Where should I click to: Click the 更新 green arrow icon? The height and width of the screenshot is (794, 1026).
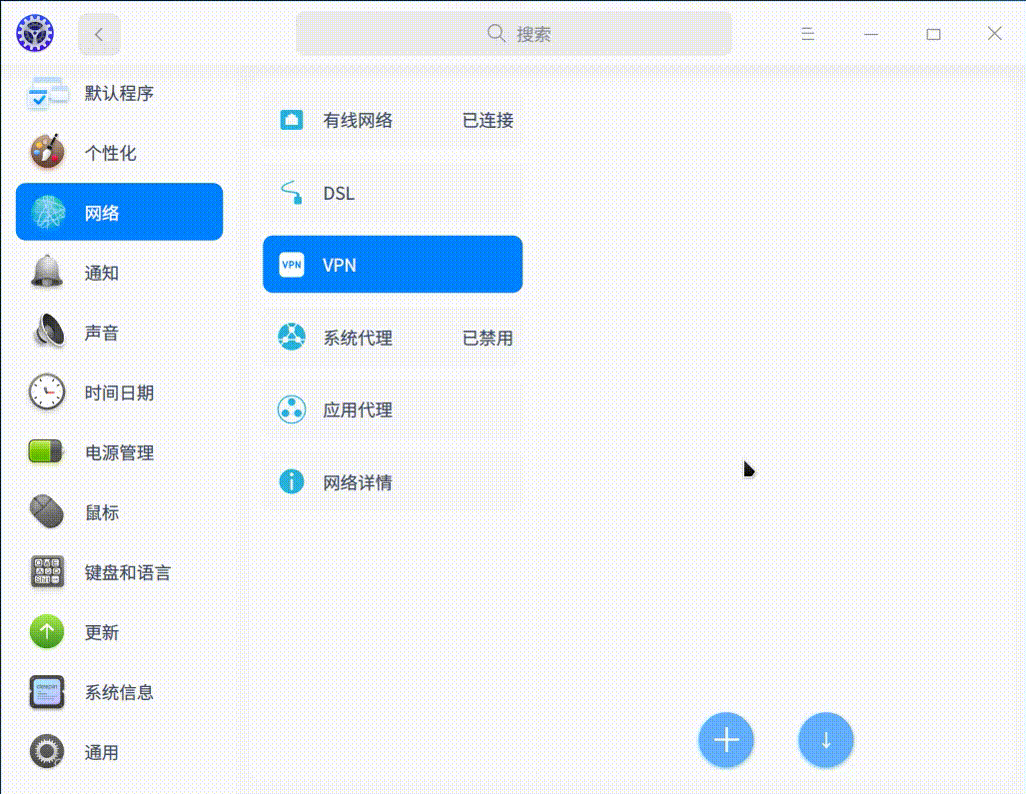(x=47, y=631)
